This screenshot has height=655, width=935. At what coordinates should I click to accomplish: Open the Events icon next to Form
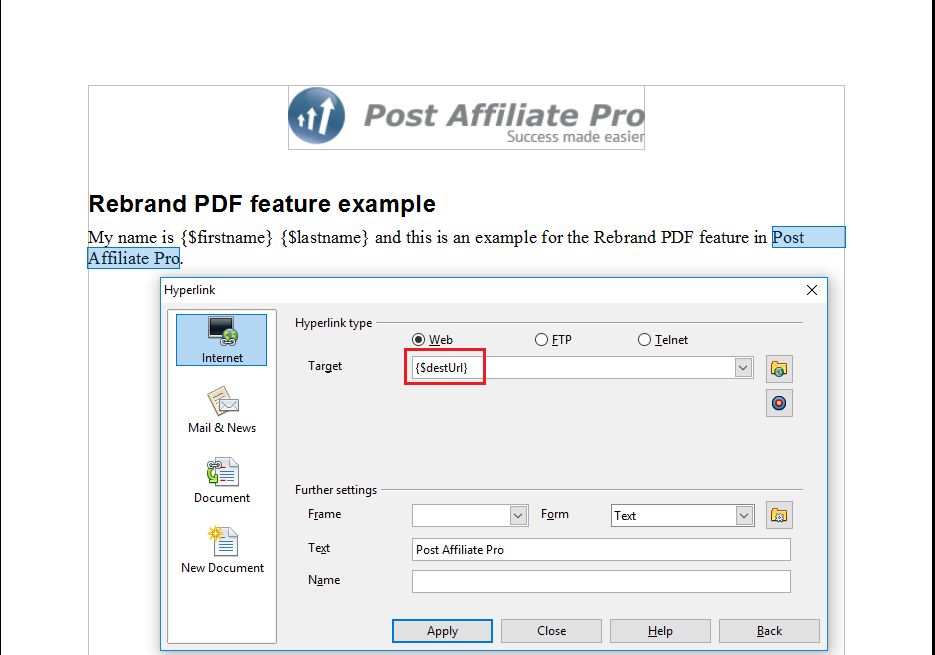(x=779, y=516)
